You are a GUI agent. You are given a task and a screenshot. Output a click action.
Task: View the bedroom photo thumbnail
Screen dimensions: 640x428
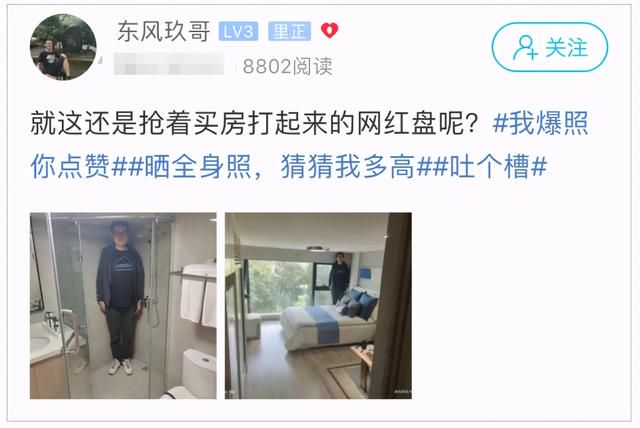318,306
